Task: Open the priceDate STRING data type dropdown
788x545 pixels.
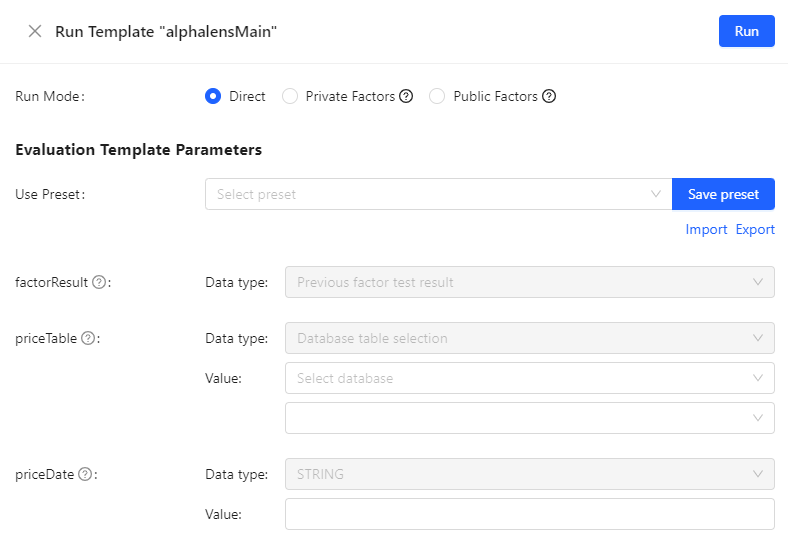Action: coord(529,474)
